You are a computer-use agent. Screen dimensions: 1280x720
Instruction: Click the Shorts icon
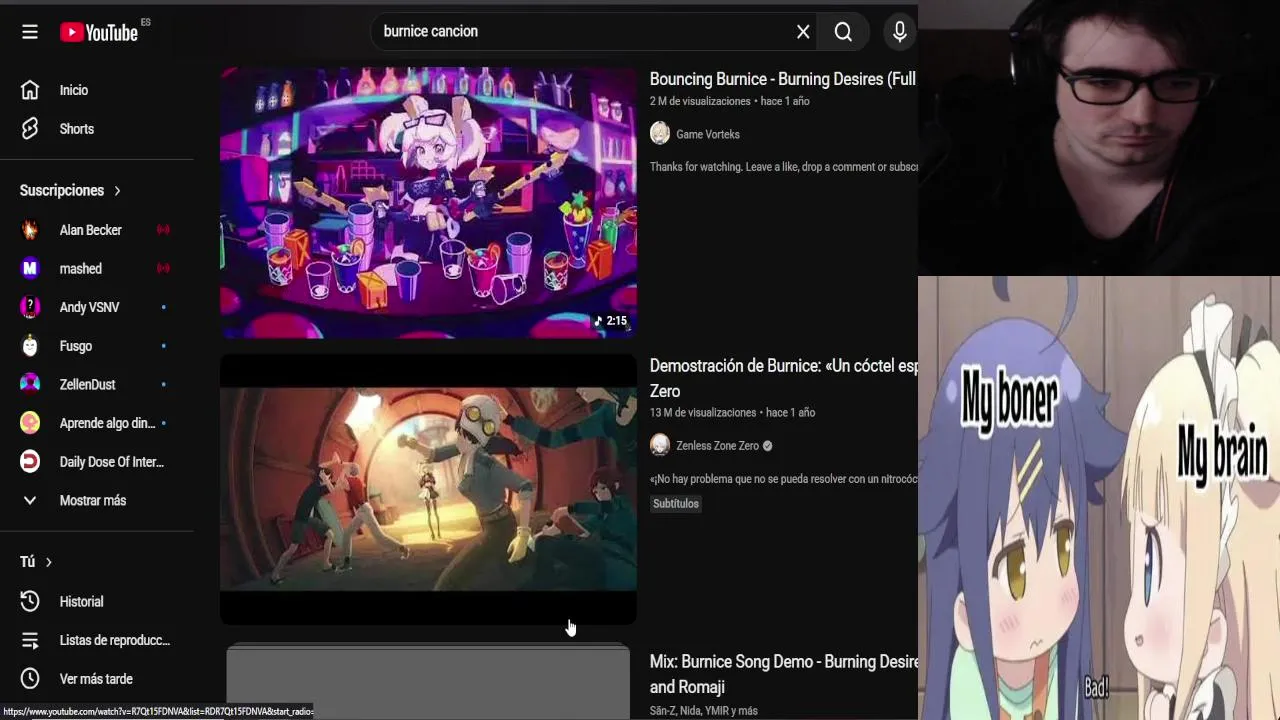click(x=30, y=129)
